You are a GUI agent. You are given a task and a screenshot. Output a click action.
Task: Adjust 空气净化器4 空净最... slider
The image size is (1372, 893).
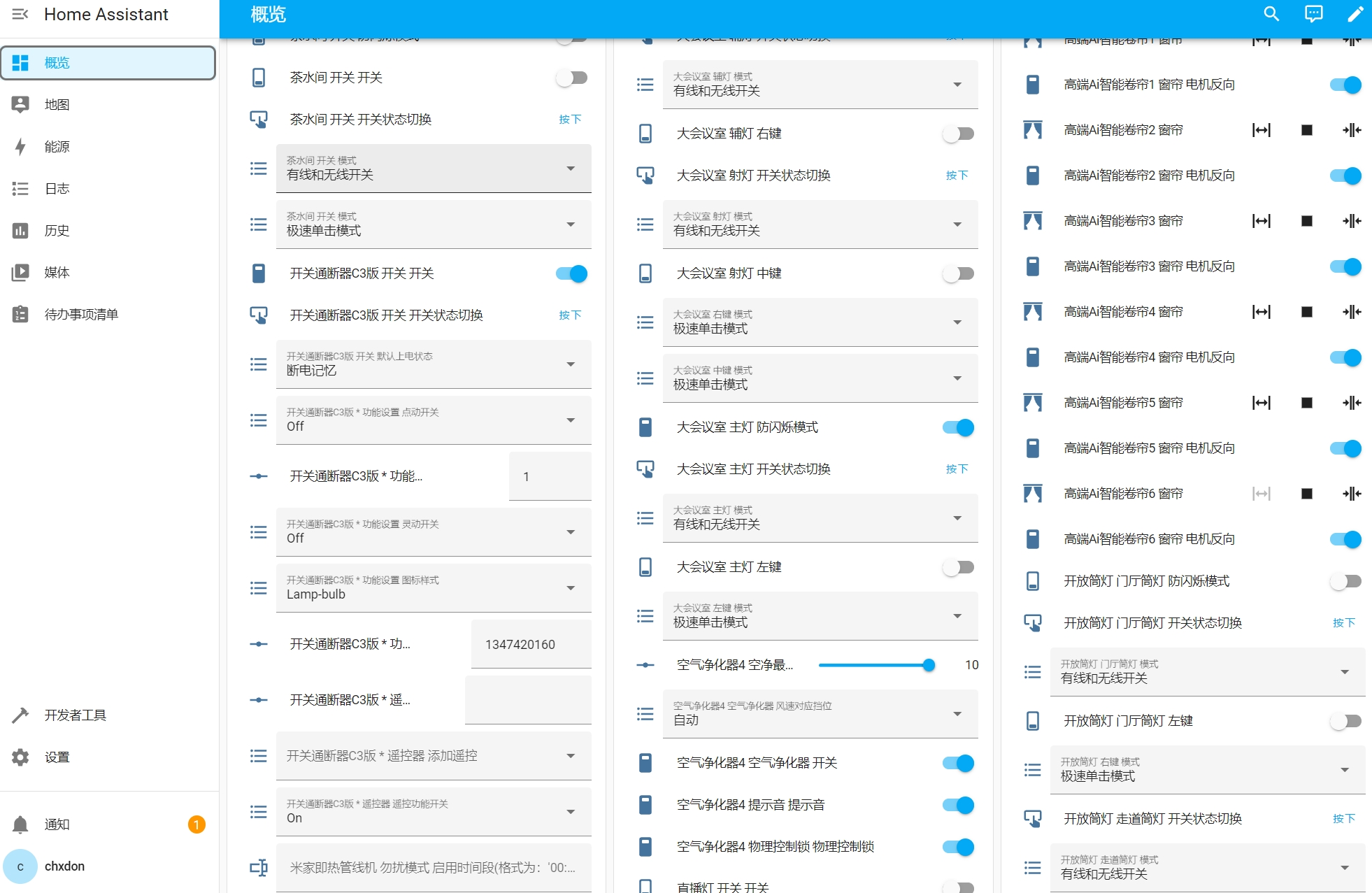pos(874,665)
